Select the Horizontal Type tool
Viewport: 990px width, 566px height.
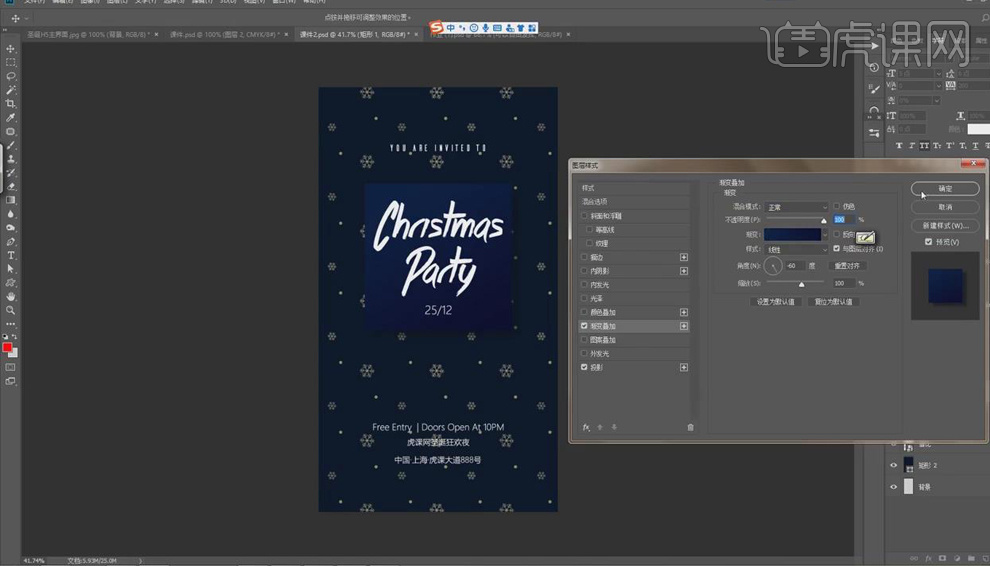coord(11,255)
